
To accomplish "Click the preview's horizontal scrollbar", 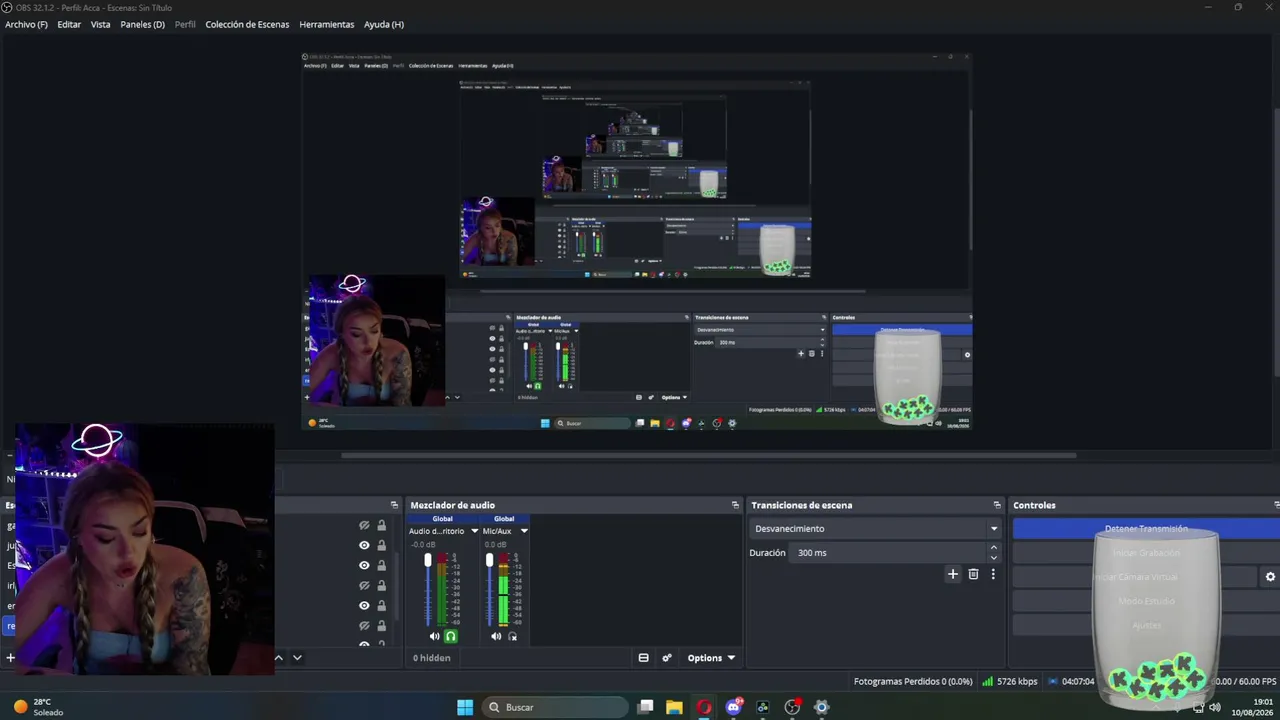I will pos(708,456).
